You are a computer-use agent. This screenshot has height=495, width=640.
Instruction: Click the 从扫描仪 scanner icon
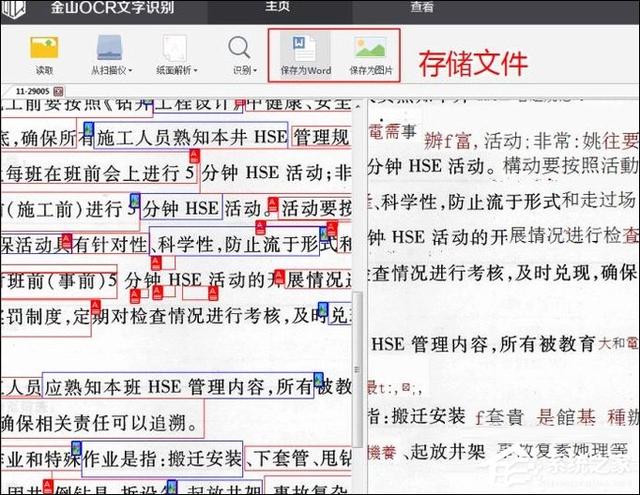109,47
